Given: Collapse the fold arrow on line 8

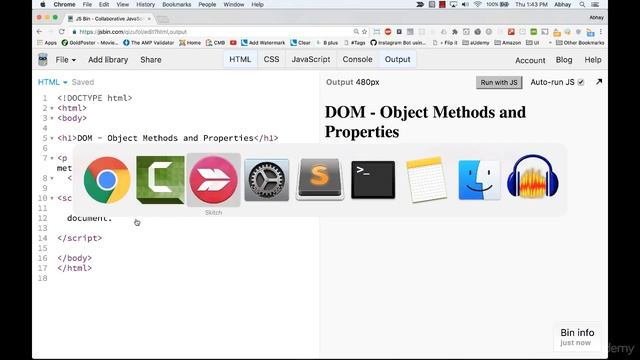Looking at the screenshot, I should 52,178.
